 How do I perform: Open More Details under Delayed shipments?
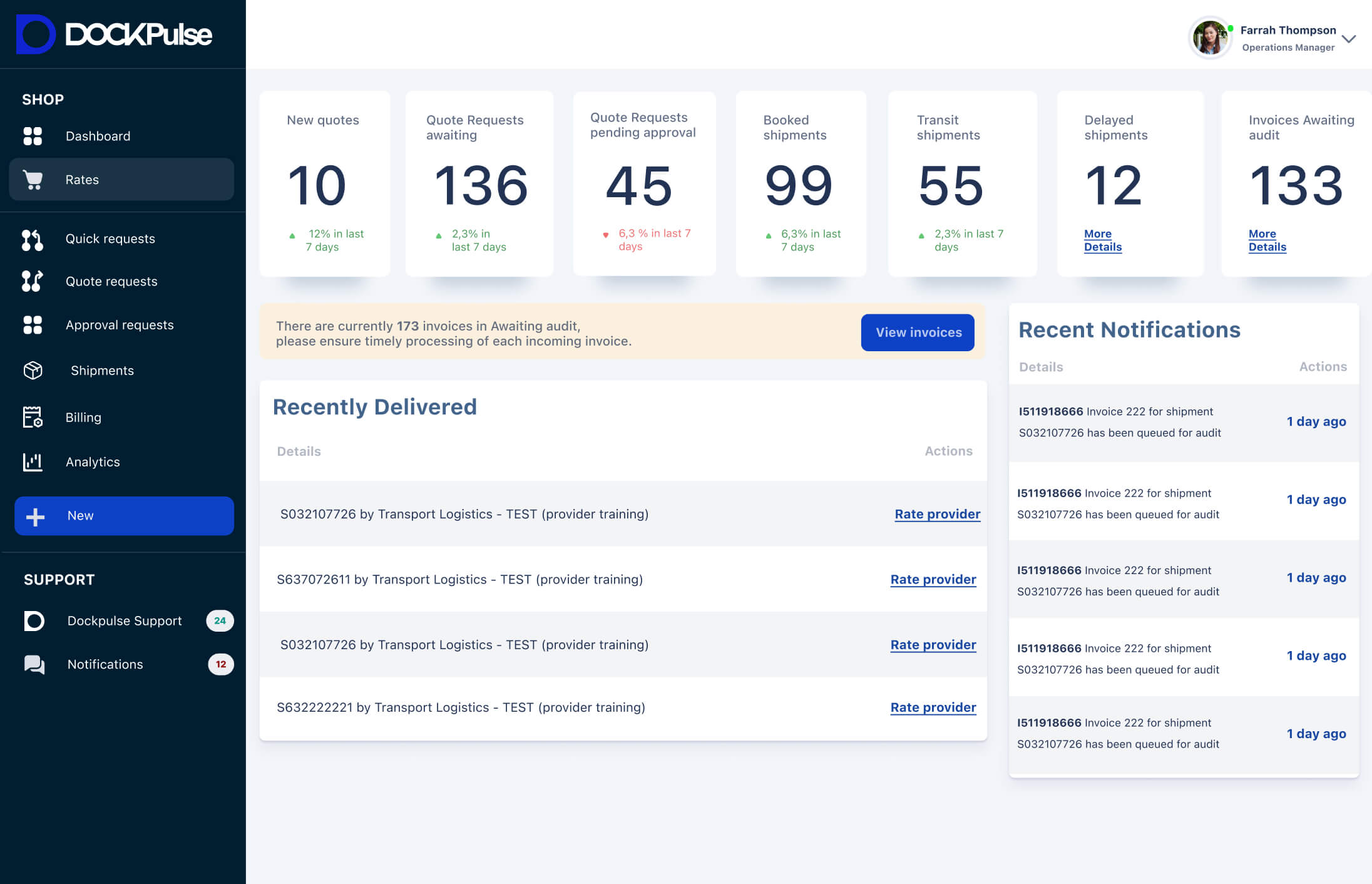tap(1102, 240)
